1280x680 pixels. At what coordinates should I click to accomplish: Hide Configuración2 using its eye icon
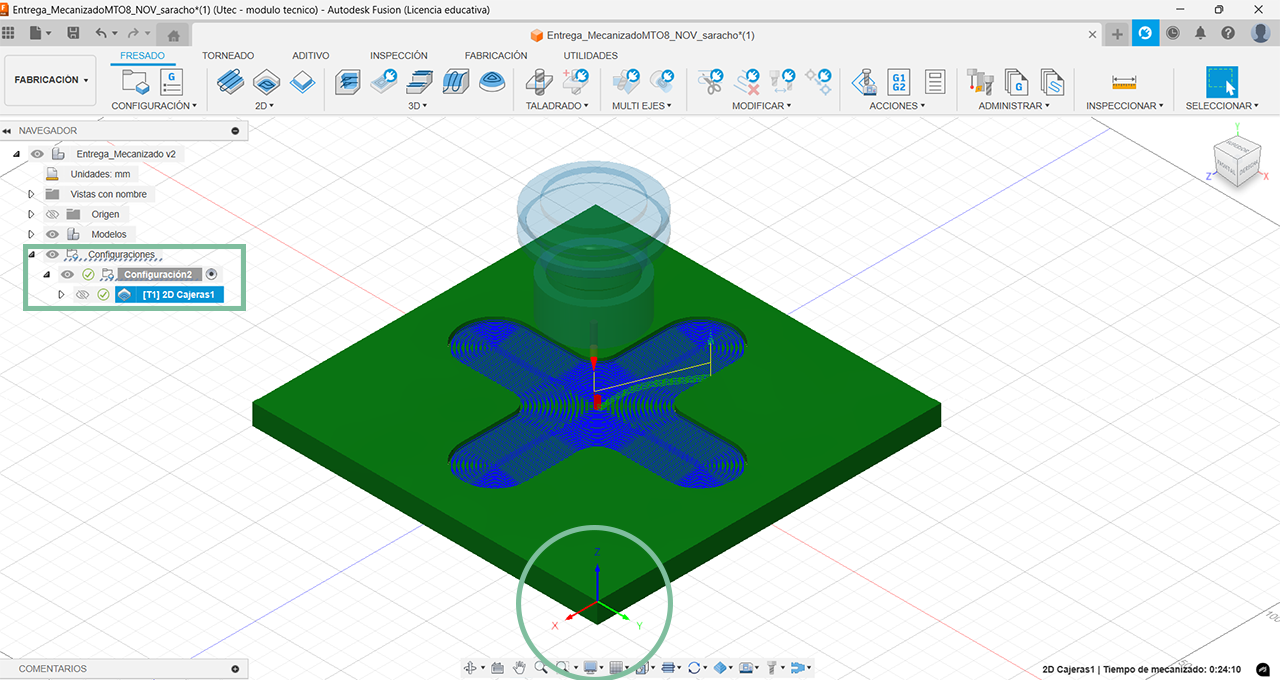(x=67, y=274)
